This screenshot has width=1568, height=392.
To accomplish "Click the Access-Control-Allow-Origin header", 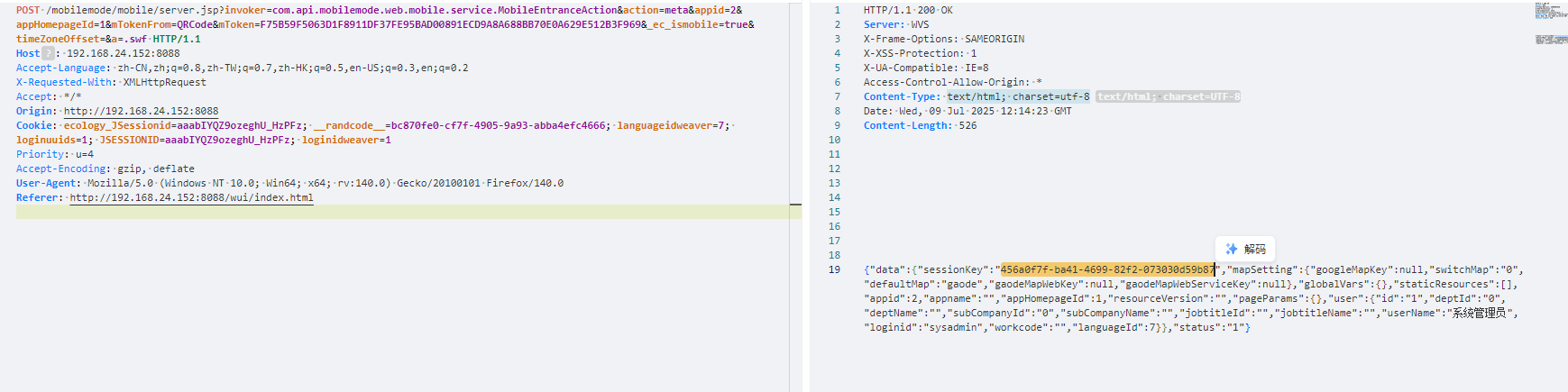I will pos(953,82).
